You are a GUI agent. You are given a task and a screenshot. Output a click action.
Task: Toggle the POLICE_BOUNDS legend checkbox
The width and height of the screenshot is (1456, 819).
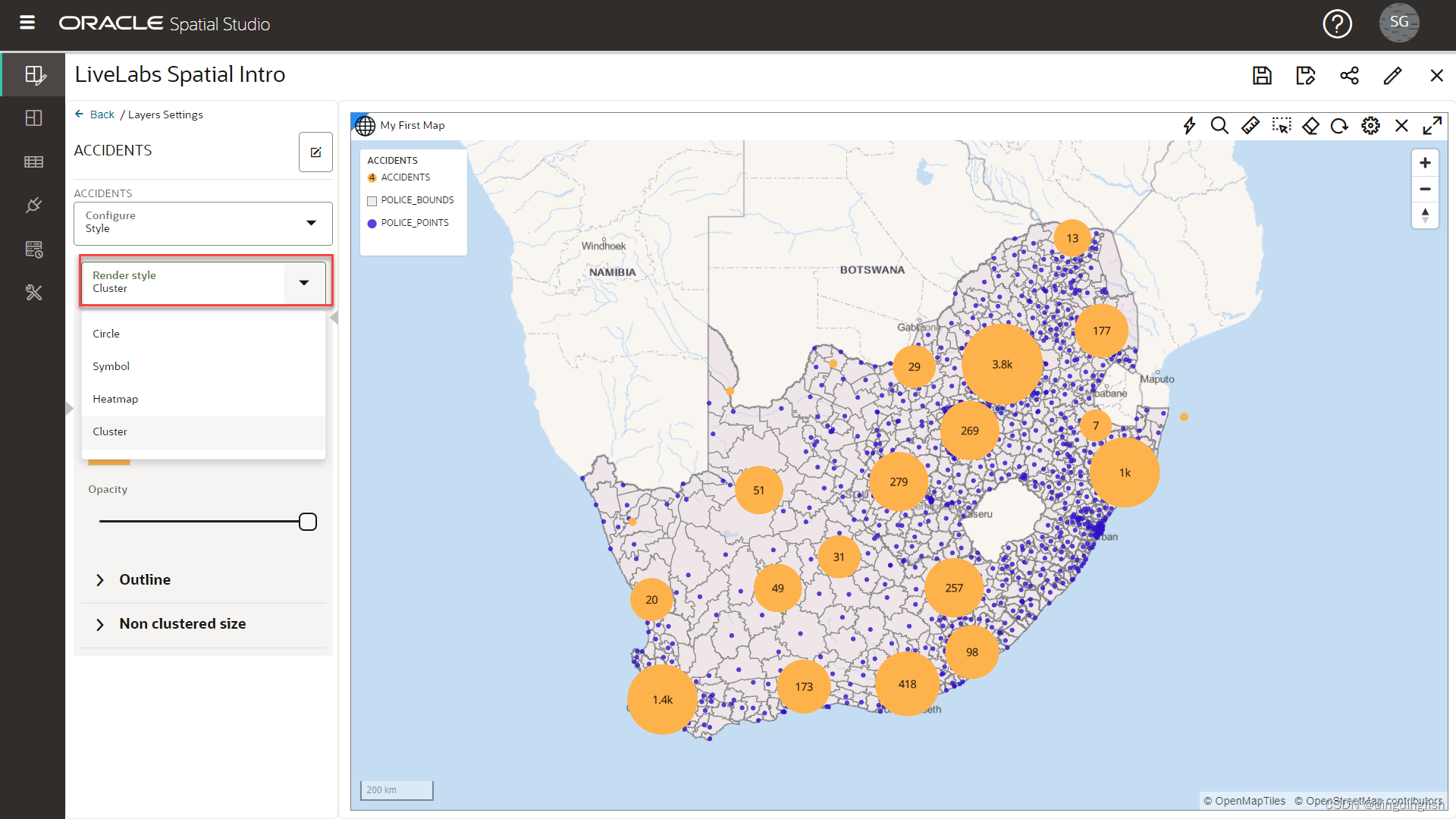(x=372, y=201)
